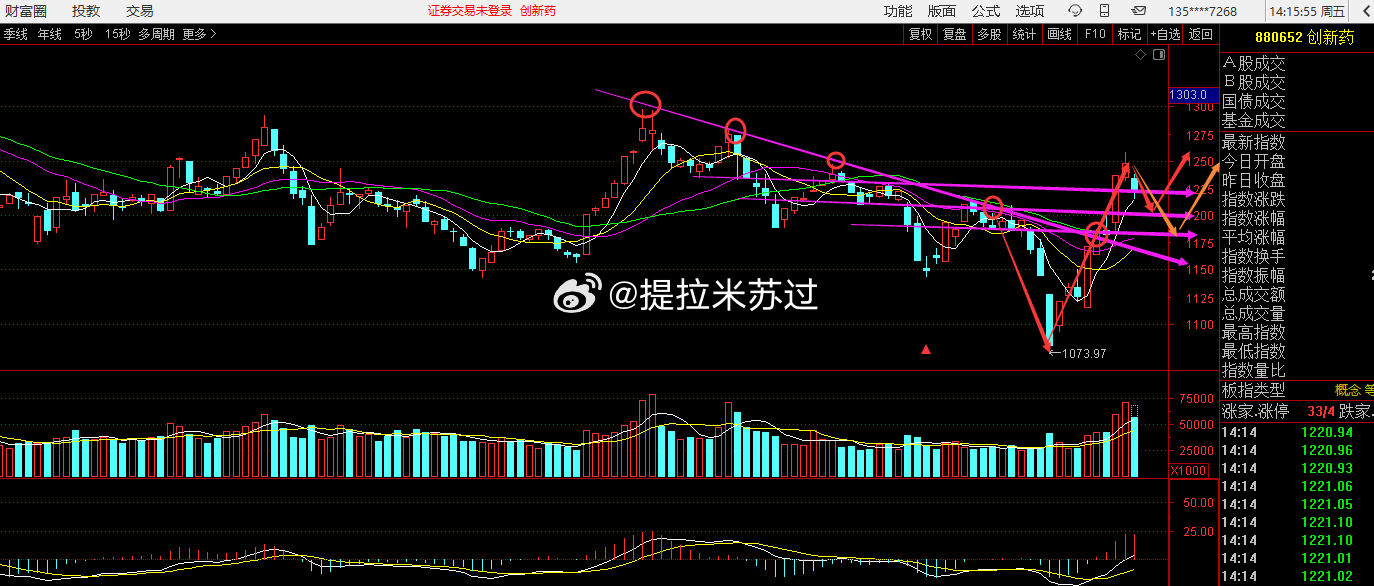Click the red triangle marker below the chart

click(x=926, y=349)
